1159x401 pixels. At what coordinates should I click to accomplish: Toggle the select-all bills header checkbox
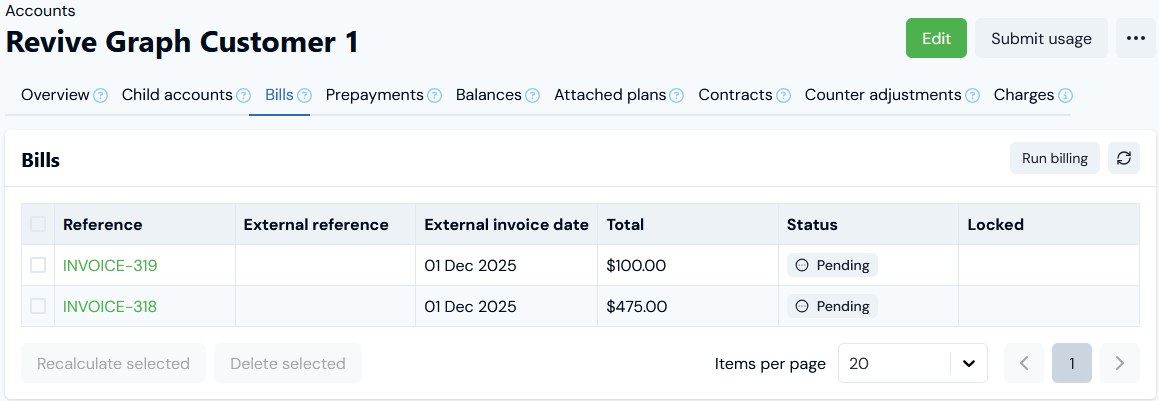click(x=38, y=224)
